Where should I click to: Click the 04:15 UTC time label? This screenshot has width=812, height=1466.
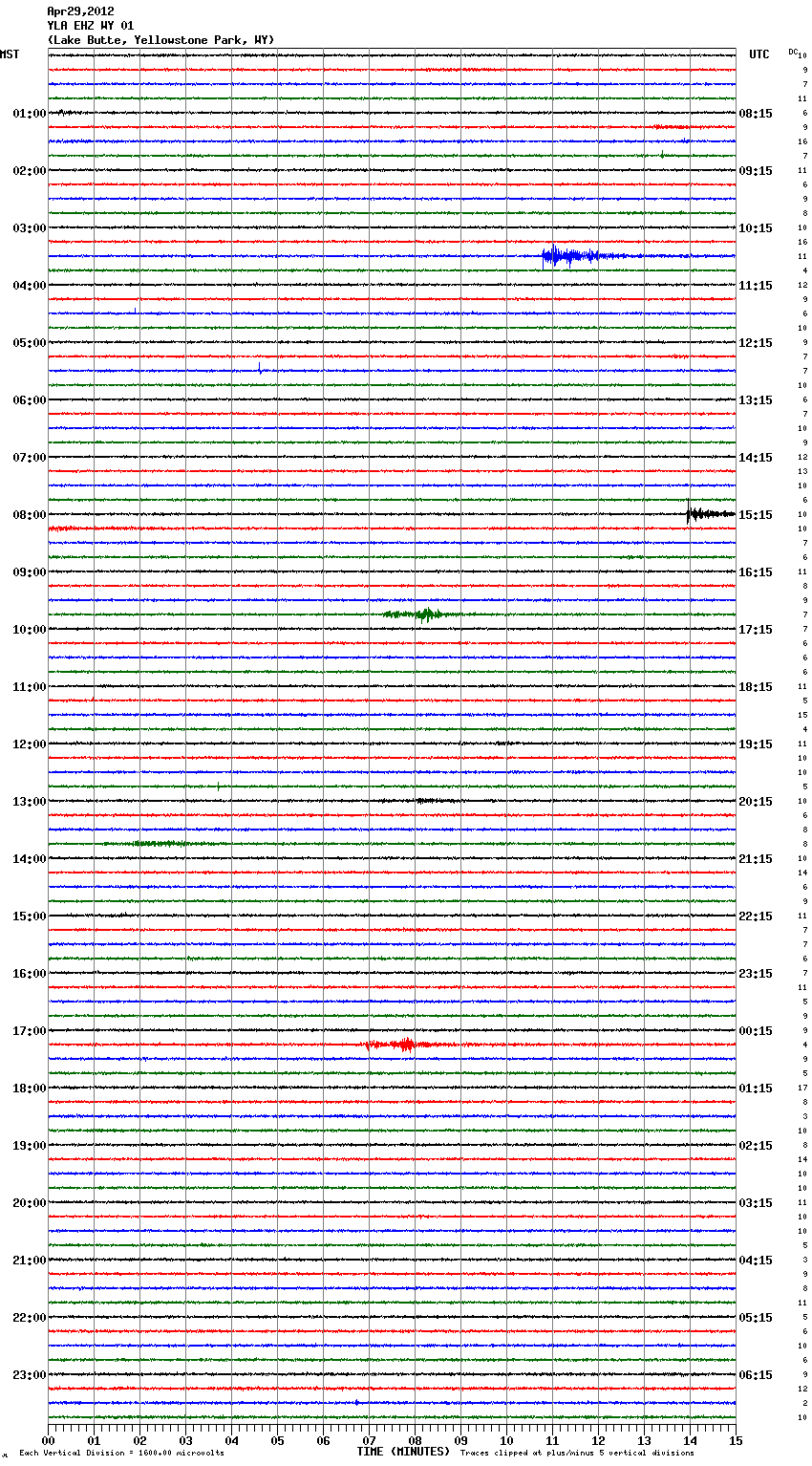(x=755, y=1260)
